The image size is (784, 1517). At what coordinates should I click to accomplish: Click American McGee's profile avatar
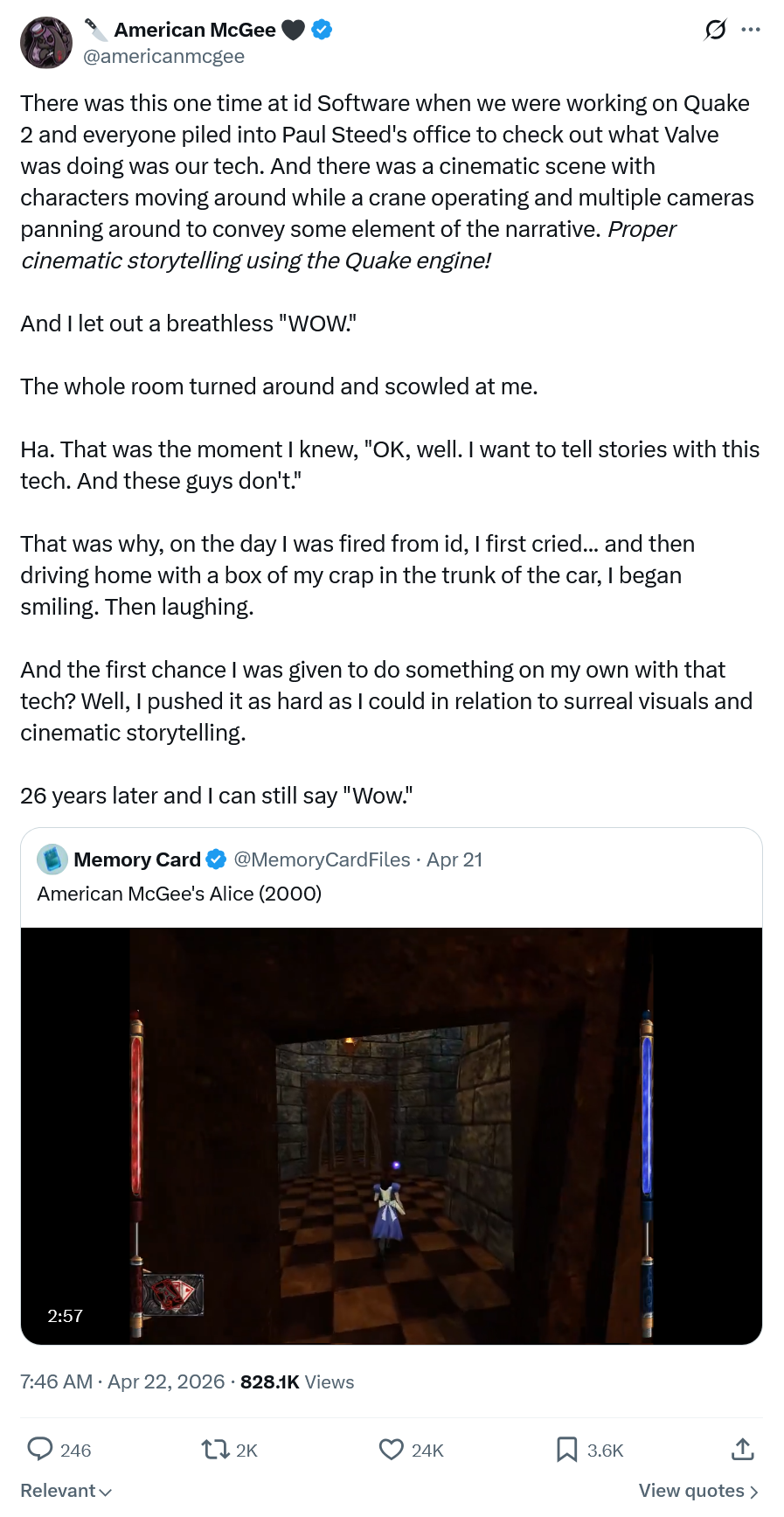click(x=46, y=43)
